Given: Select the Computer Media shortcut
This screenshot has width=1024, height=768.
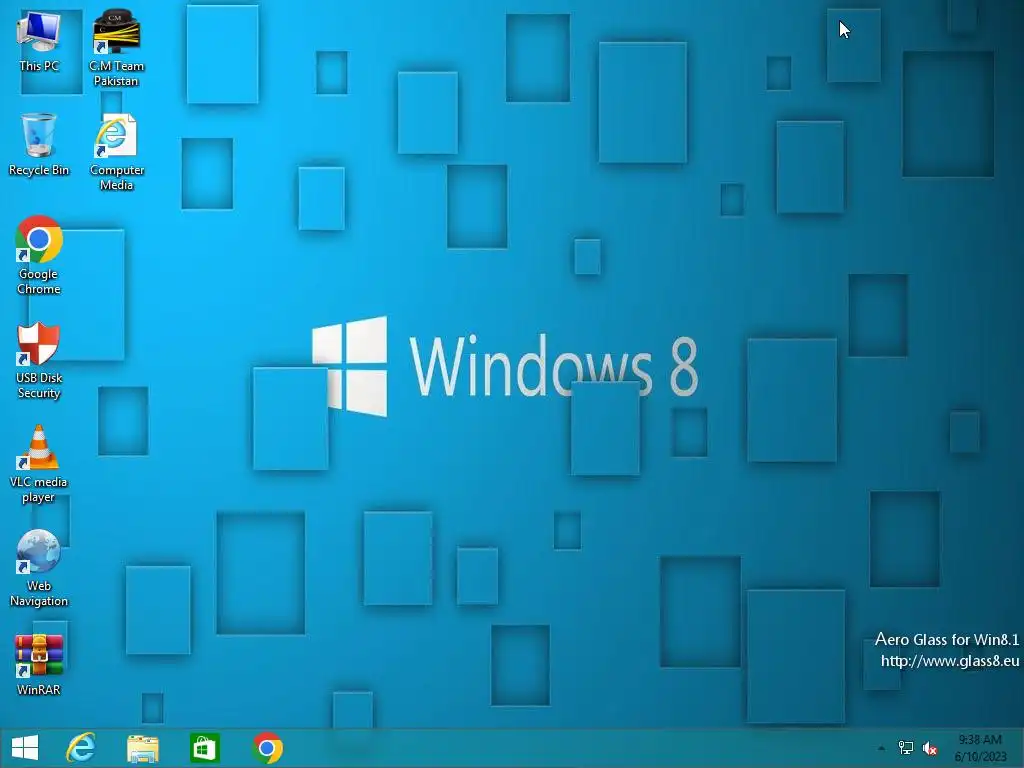Looking at the screenshot, I should (116, 152).
